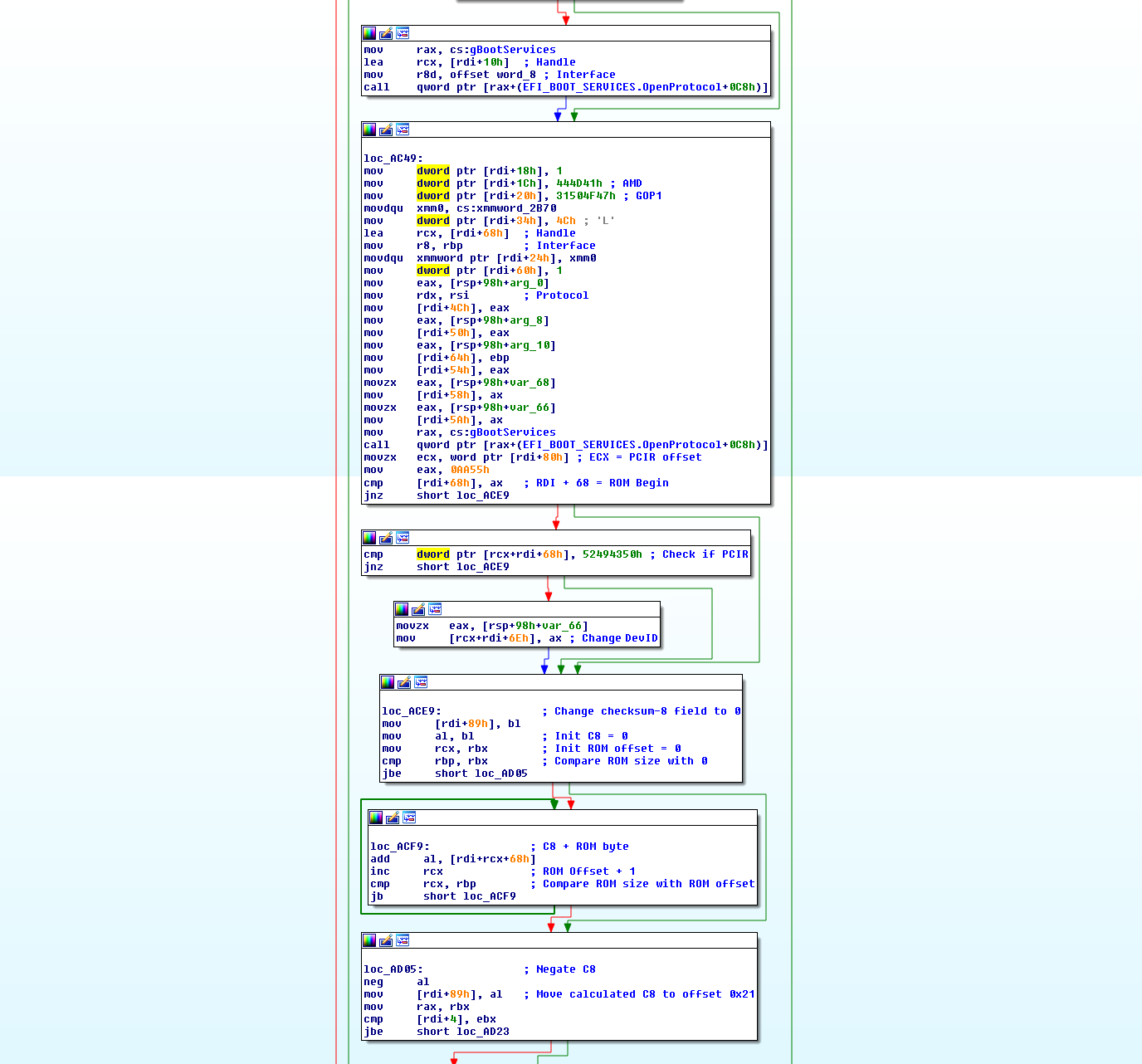Click pencil edit icon on loc_ACF9 block
Viewport: 1142px width, 1064px height.
[393, 818]
